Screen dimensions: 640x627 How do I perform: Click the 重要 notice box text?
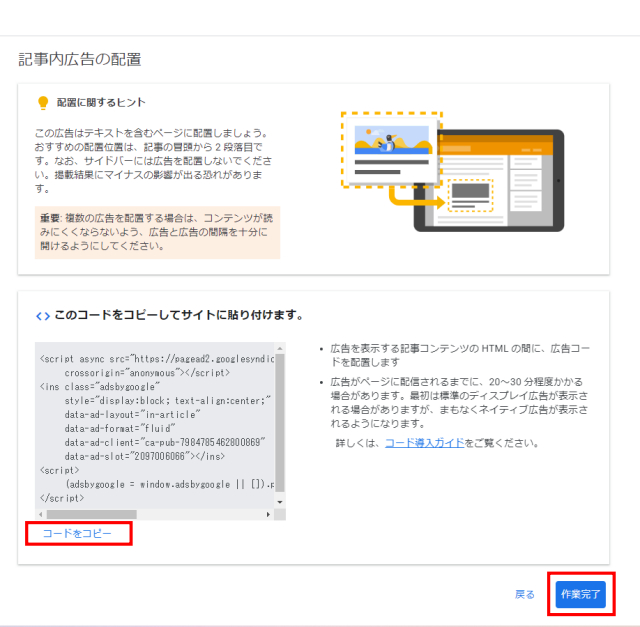pyautogui.click(x=157, y=232)
